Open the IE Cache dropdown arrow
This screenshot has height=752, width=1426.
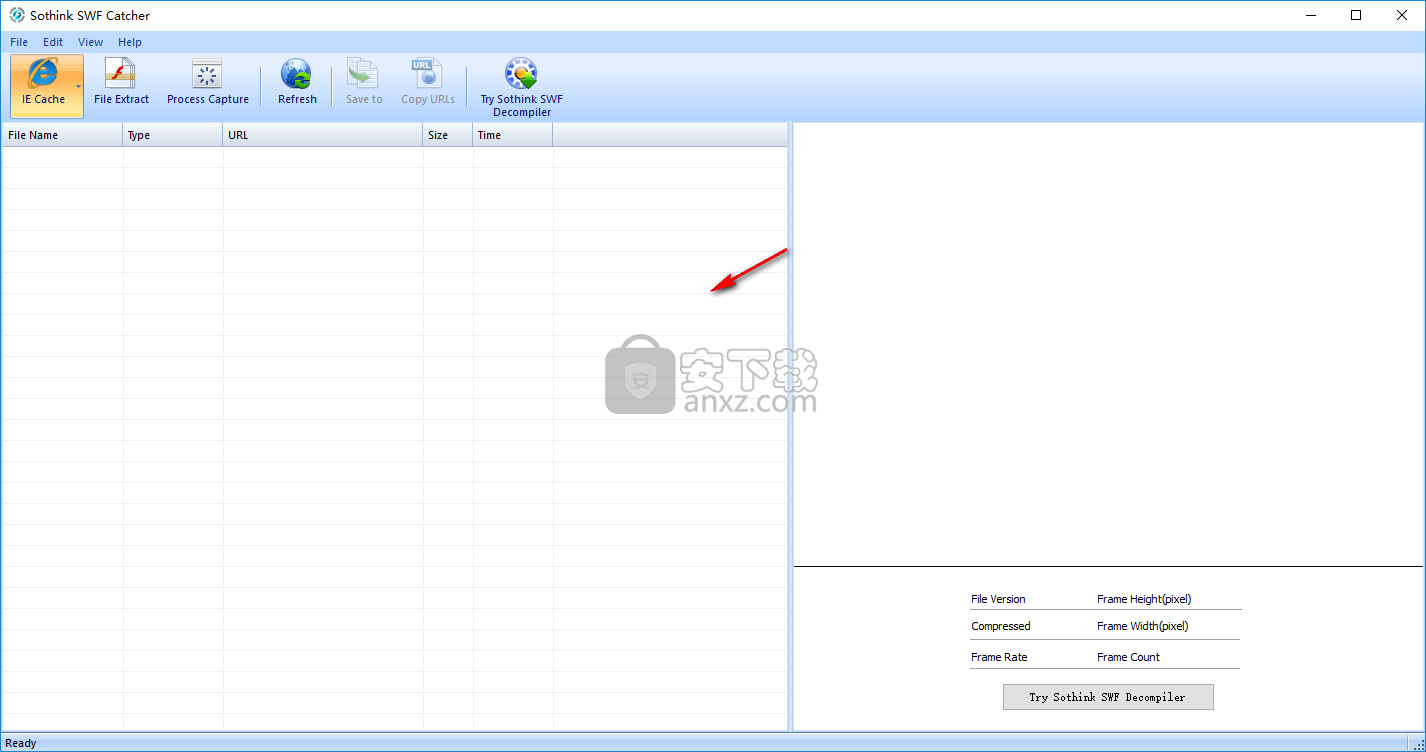pyautogui.click(x=79, y=86)
